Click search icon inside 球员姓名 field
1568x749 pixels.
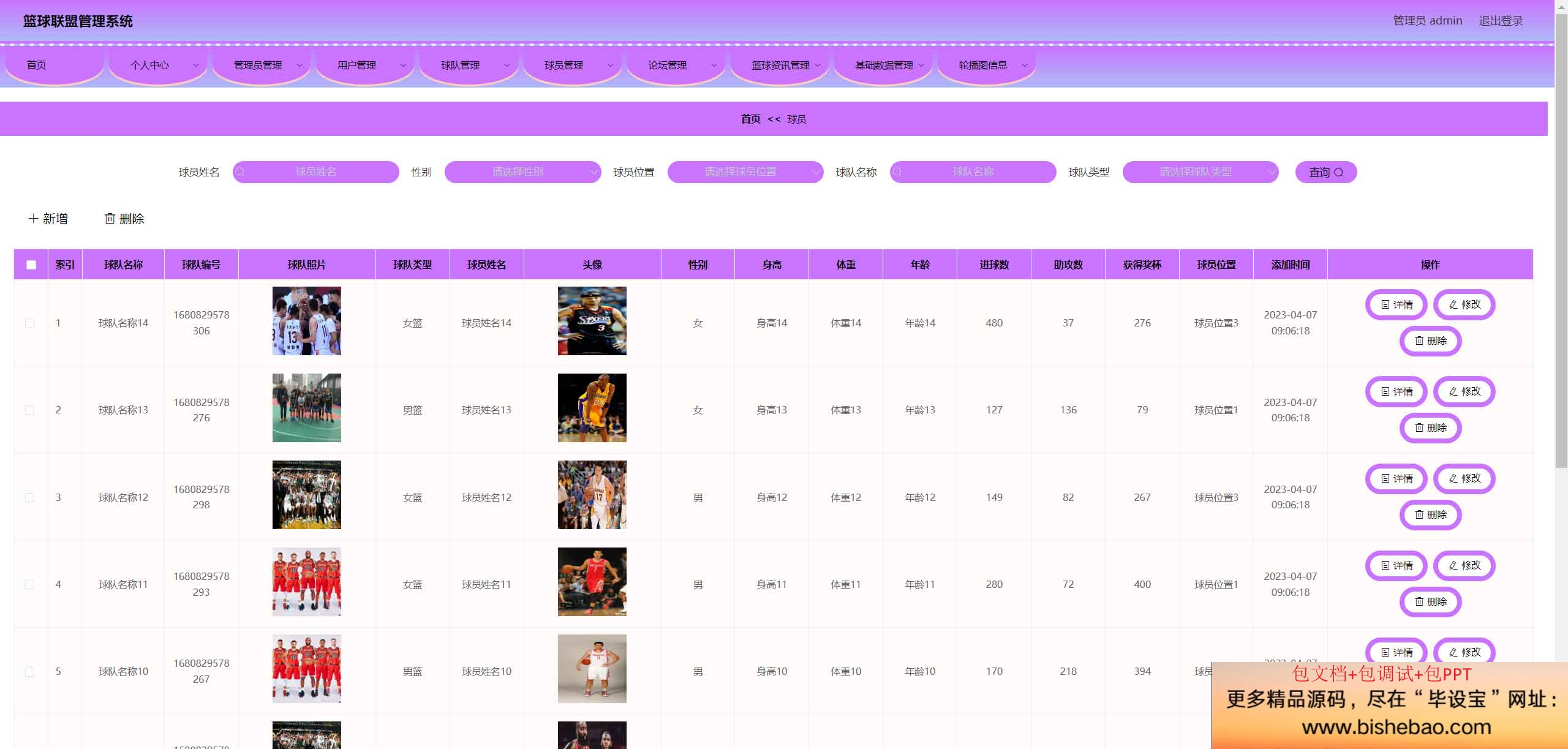241,172
